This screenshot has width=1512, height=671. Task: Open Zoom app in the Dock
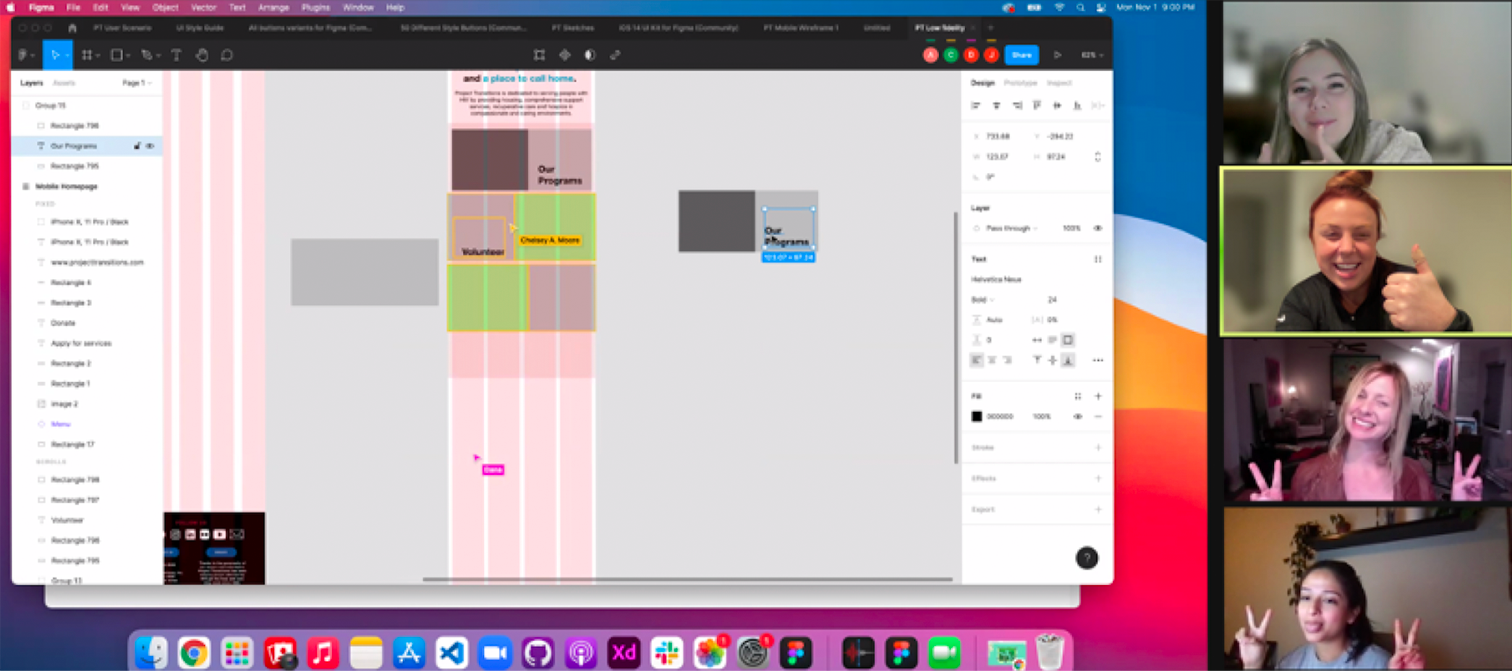[494, 652]
